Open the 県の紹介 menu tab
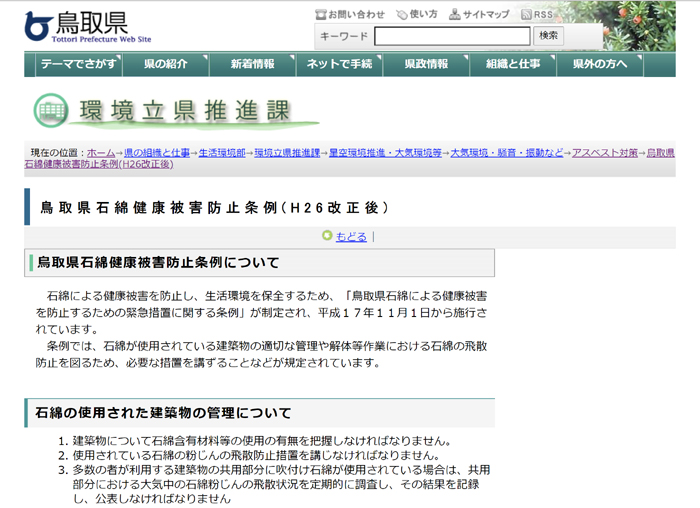The height and width of the screenshot is (508, 700). pyautogui.click(x=166, y=64)
